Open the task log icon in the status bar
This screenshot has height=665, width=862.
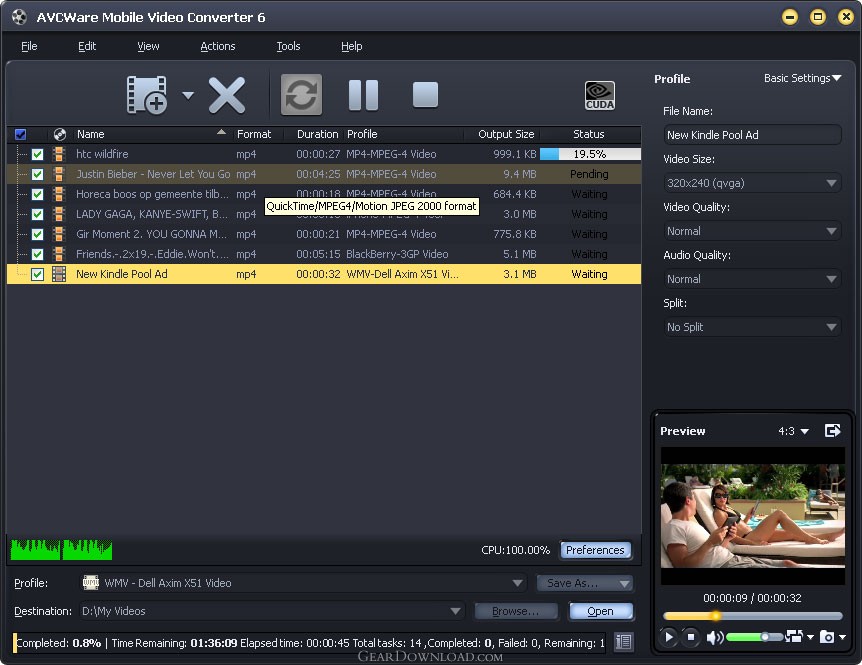point(623,642)
